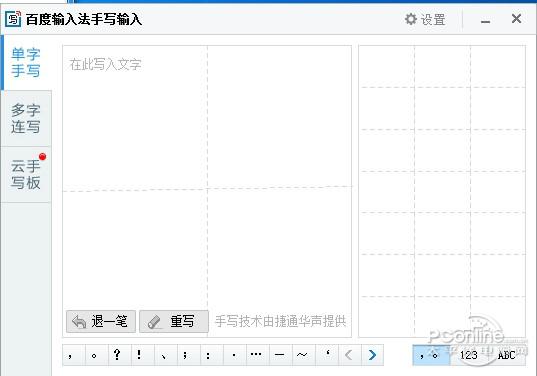Click the 退一笔 undo stroke button
Image resolution: width=537 pixels, height=376 pixels.
(101, 321)
